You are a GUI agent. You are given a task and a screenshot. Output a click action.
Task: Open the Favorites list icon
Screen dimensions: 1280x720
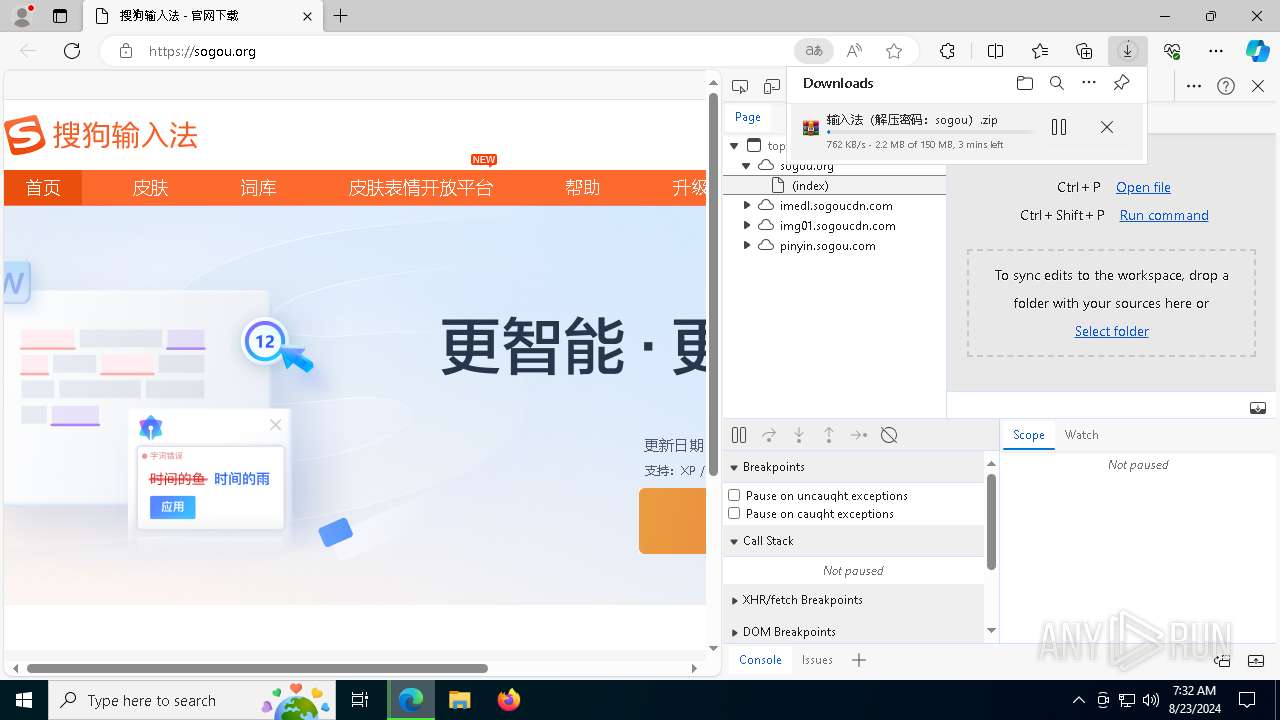(1040, 51)
